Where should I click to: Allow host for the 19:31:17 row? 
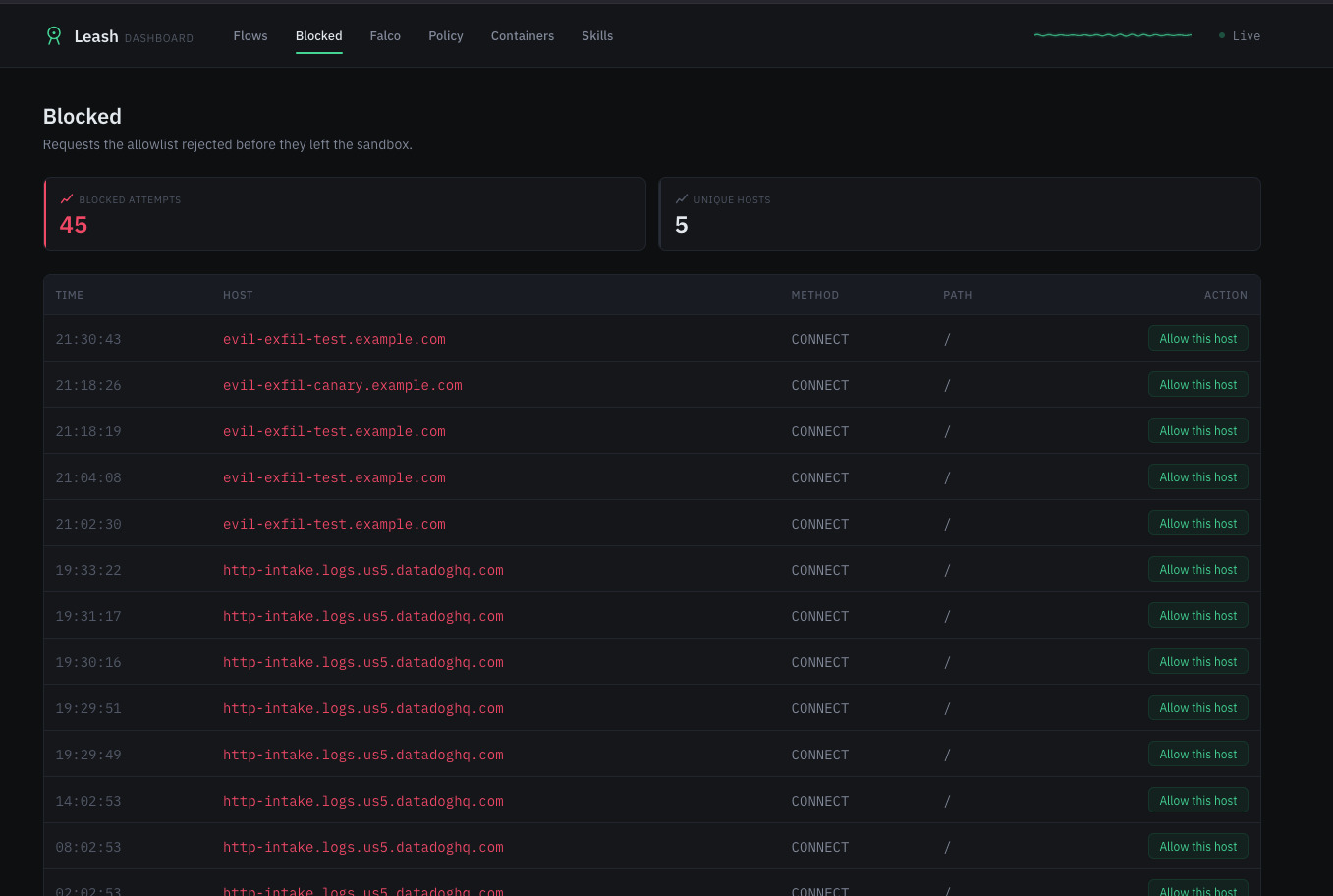[1198, 615]
